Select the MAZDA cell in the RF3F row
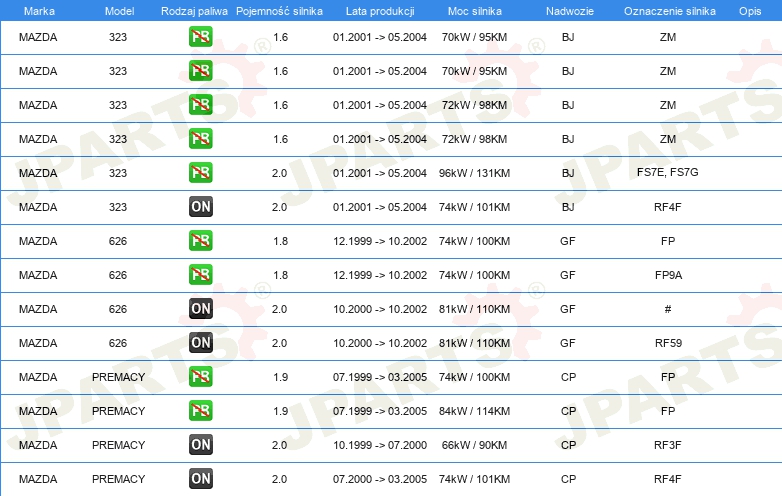This screenshot has width=782, height=496. [x=38, y=445]
